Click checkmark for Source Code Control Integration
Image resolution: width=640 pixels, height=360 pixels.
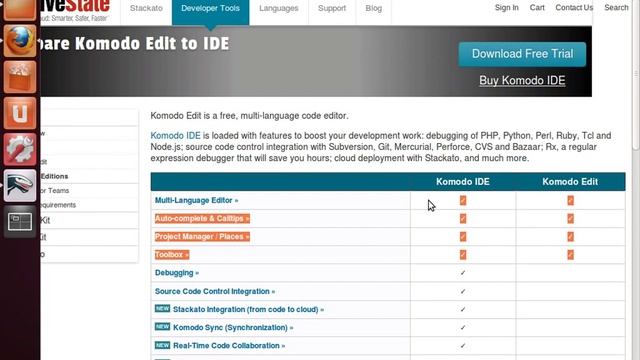point(462,291)
